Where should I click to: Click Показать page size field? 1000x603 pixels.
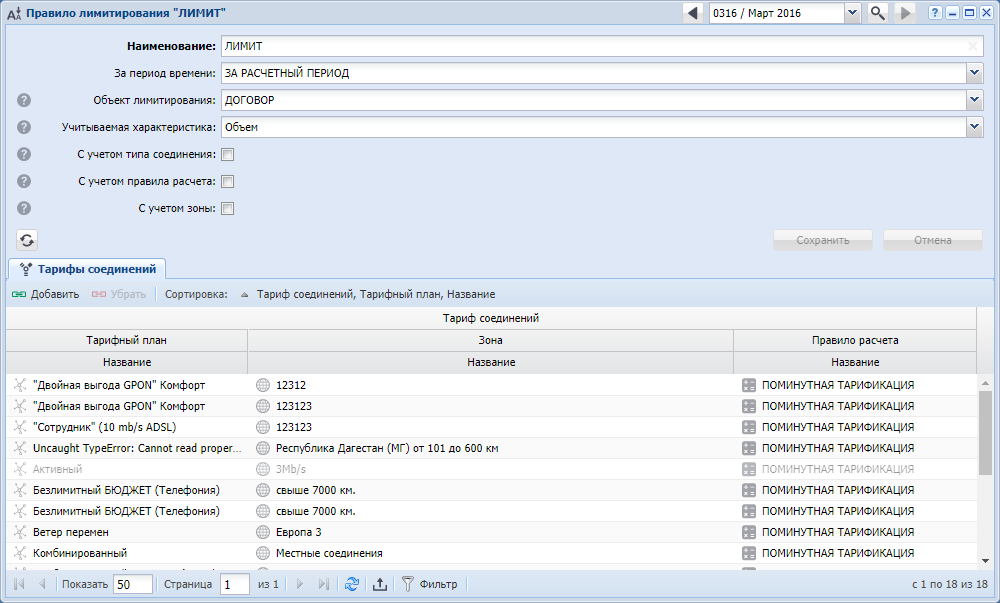pos(133,584)
